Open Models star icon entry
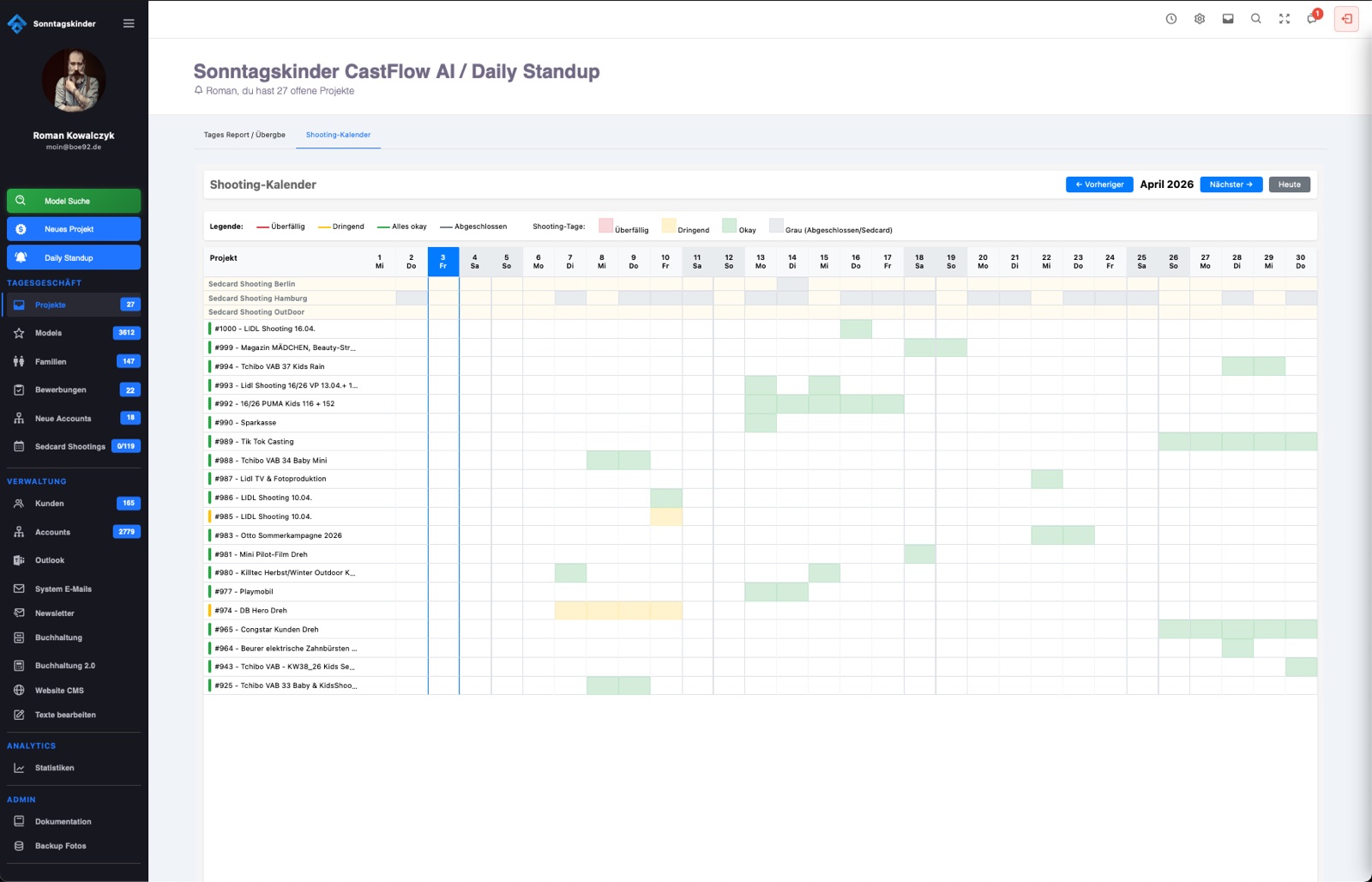 click(x=19, y=333)
